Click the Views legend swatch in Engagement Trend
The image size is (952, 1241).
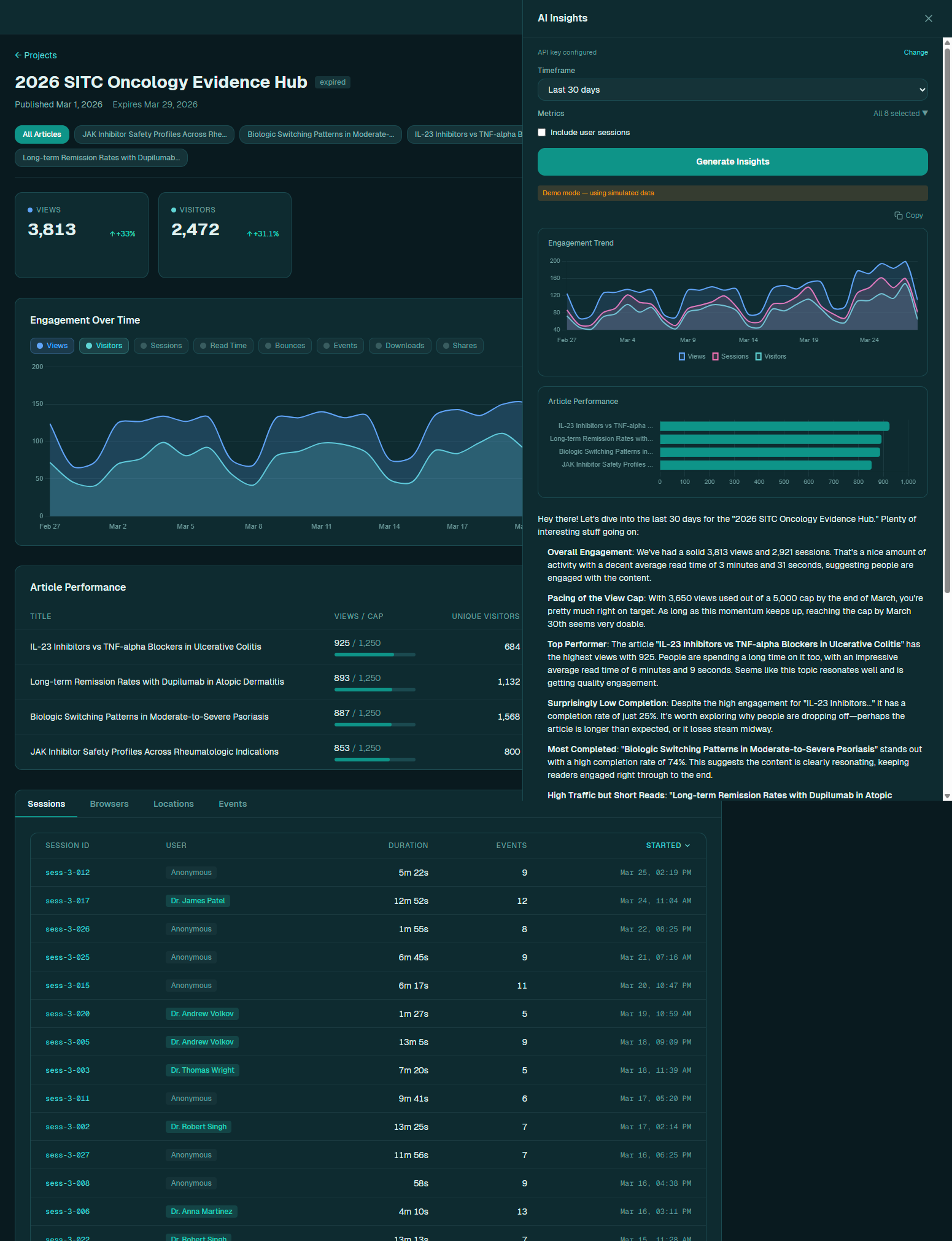681,357
